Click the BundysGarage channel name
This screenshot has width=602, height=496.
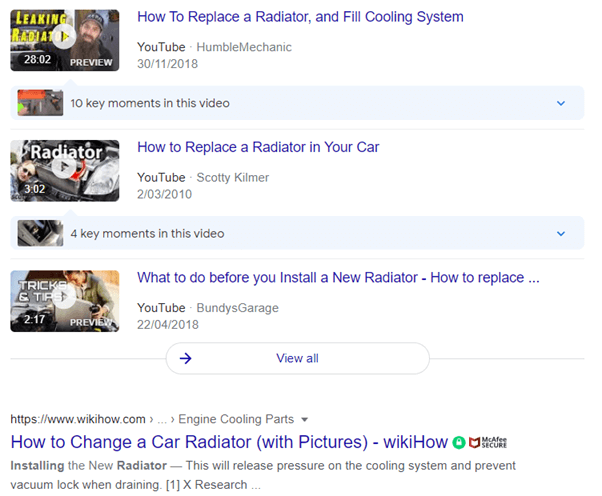[238, 308]
